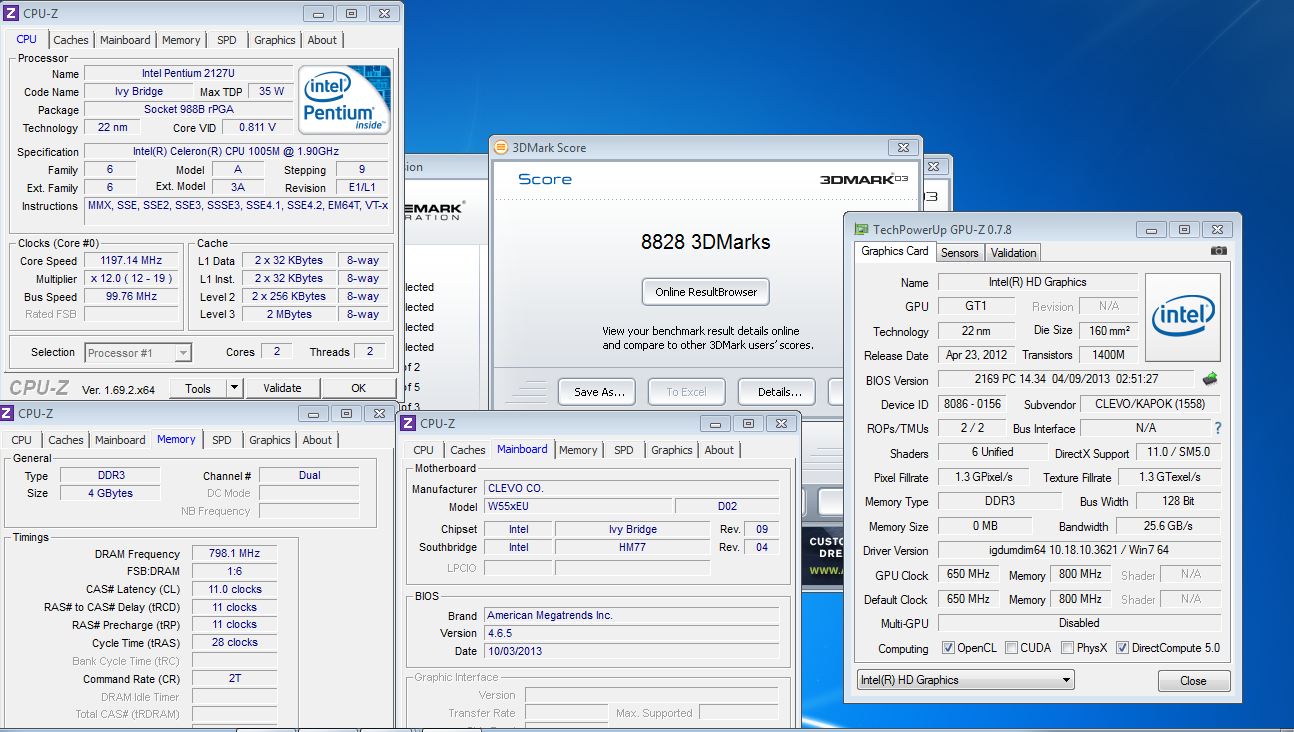This screenshot has width=1294, height=732.
Task: Click the GPU-Z title bar icon
Action: point(861,229)
